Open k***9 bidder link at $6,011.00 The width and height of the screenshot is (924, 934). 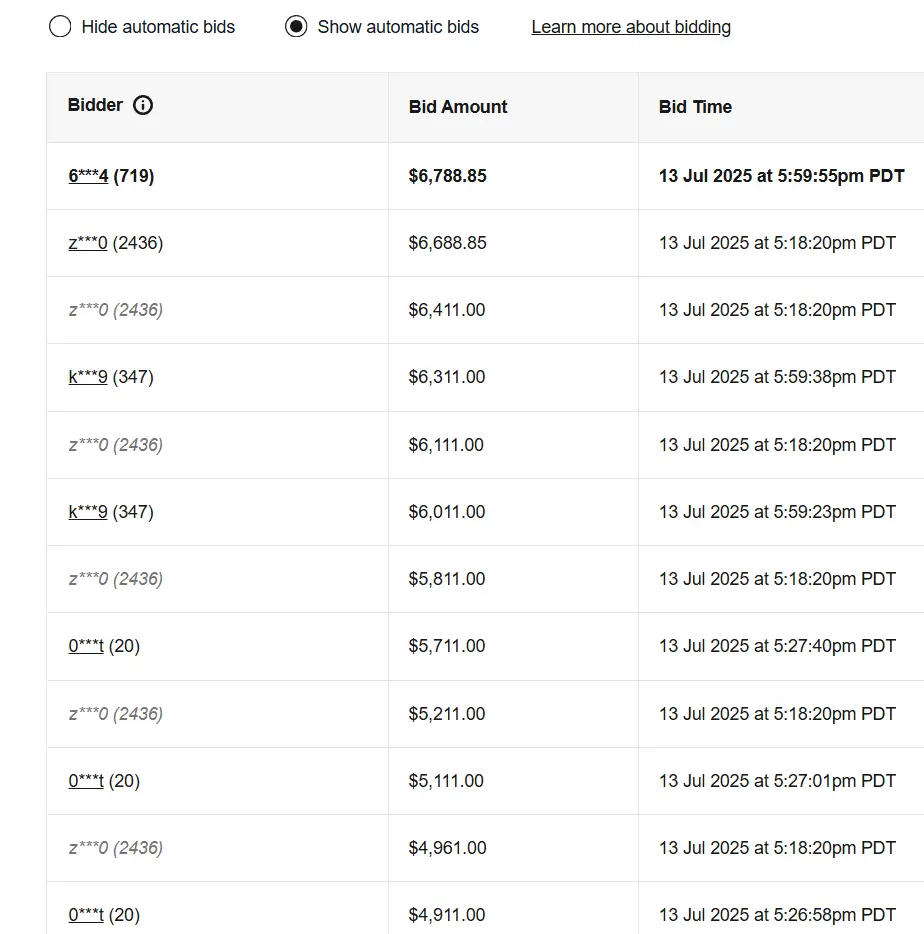point(88,512)
